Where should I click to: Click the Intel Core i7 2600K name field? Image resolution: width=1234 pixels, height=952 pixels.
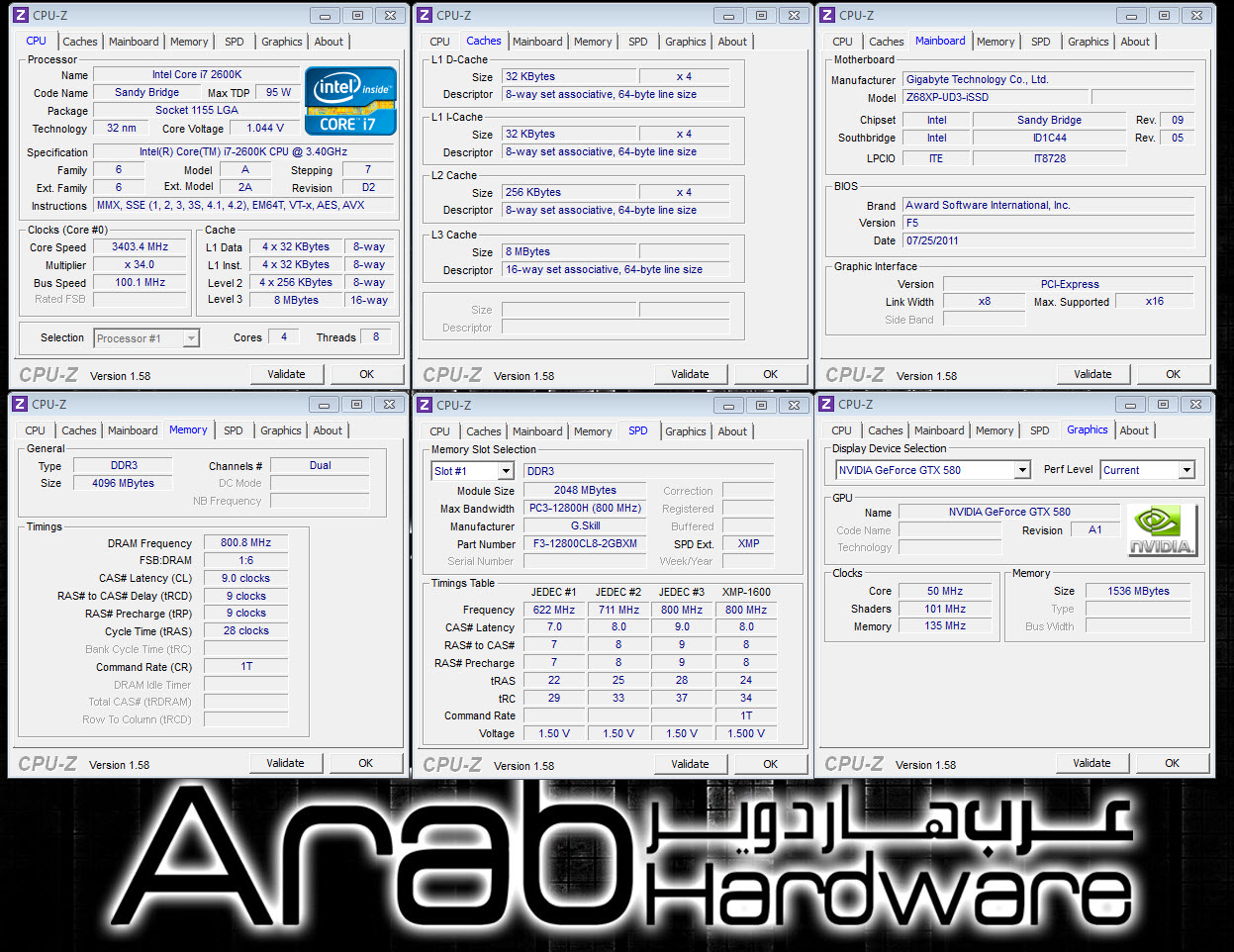[x=196, y=74]
